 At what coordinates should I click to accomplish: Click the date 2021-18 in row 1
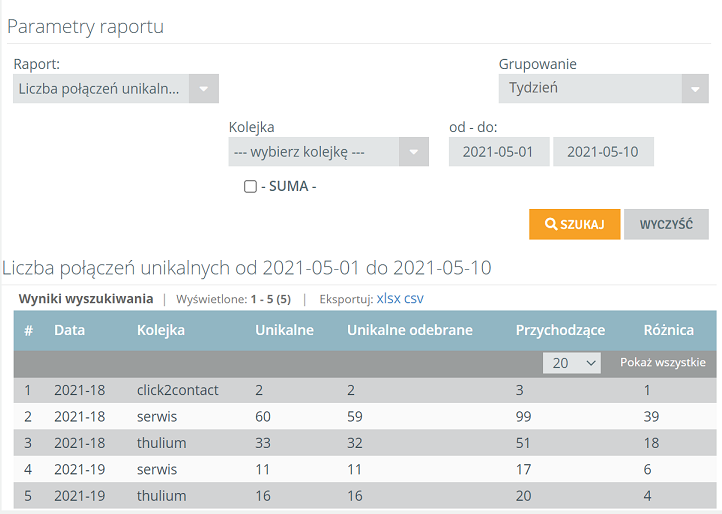[80, 390]
